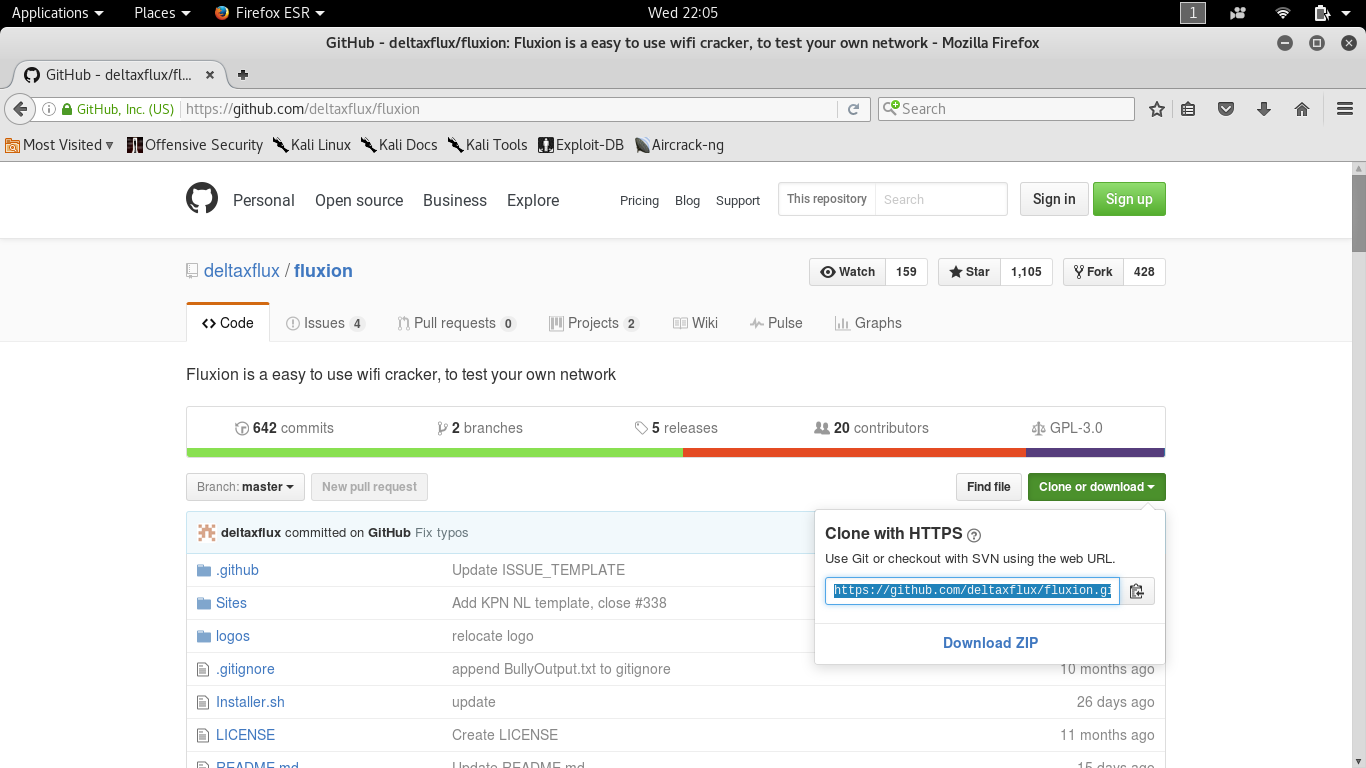Open the Applications menu
Screen dimensions: 1366x768
click(57, 13)
